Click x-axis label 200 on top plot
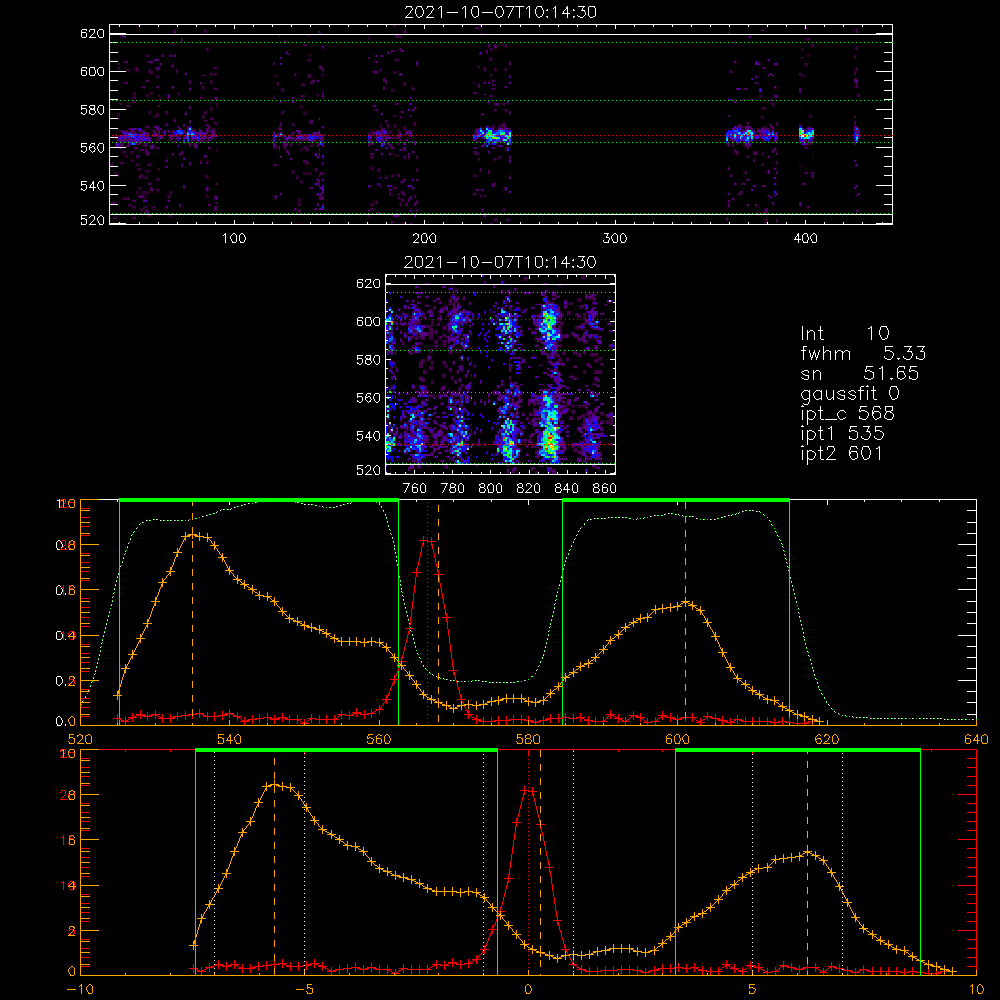1000x1000 pixels. 424,239
